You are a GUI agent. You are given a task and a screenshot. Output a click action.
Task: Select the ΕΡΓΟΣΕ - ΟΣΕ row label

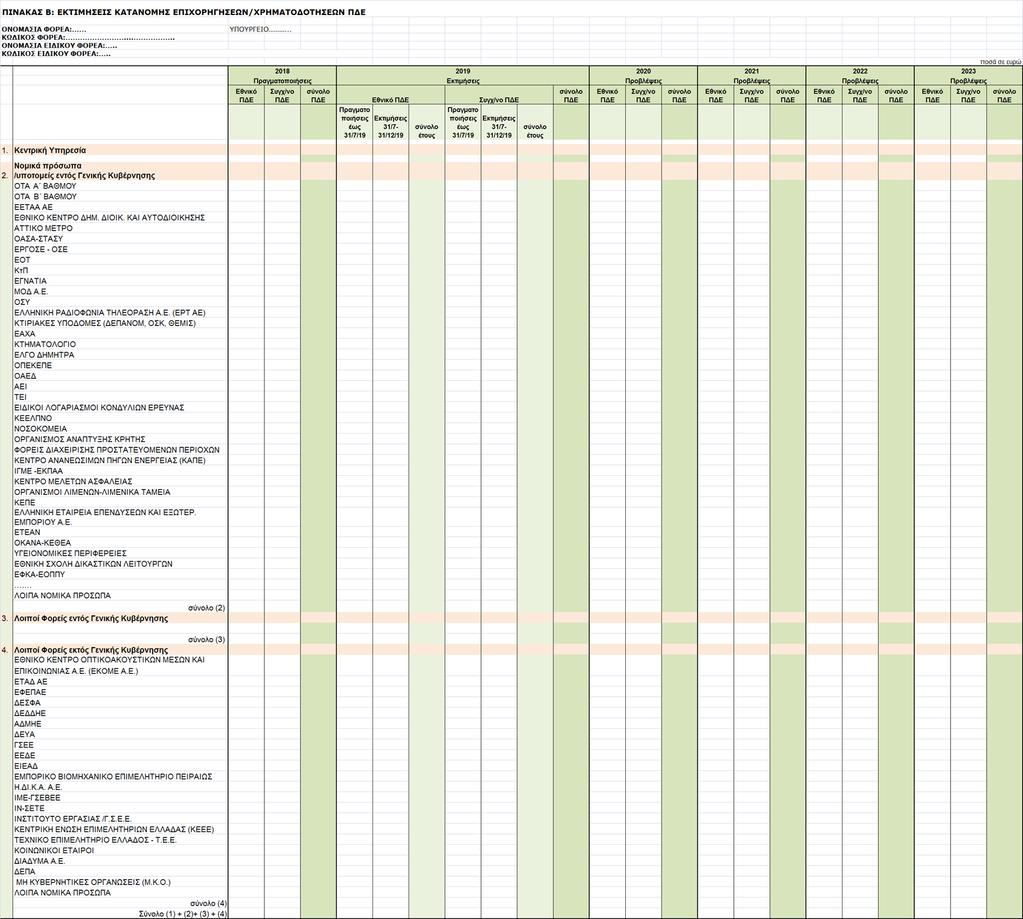[40, 249]
